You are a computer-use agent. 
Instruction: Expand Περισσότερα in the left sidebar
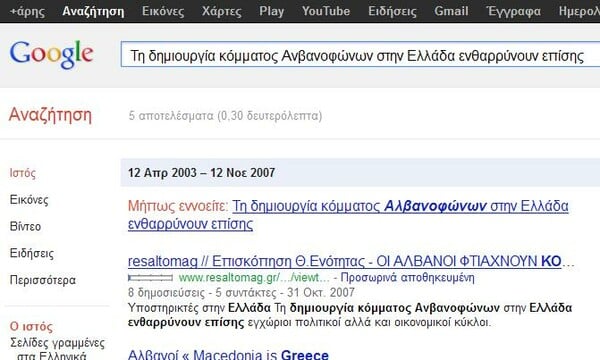42,280
